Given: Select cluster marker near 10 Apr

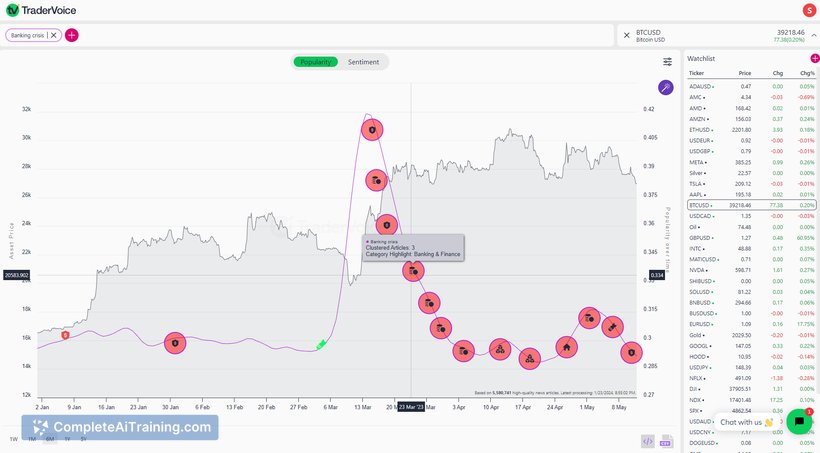Looking at the screenshot, I should (x=500, y=349).
